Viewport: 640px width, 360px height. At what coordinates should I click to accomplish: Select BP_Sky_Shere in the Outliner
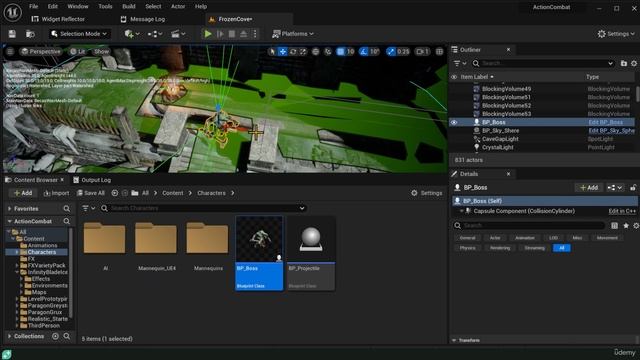[x=500, y=131]
